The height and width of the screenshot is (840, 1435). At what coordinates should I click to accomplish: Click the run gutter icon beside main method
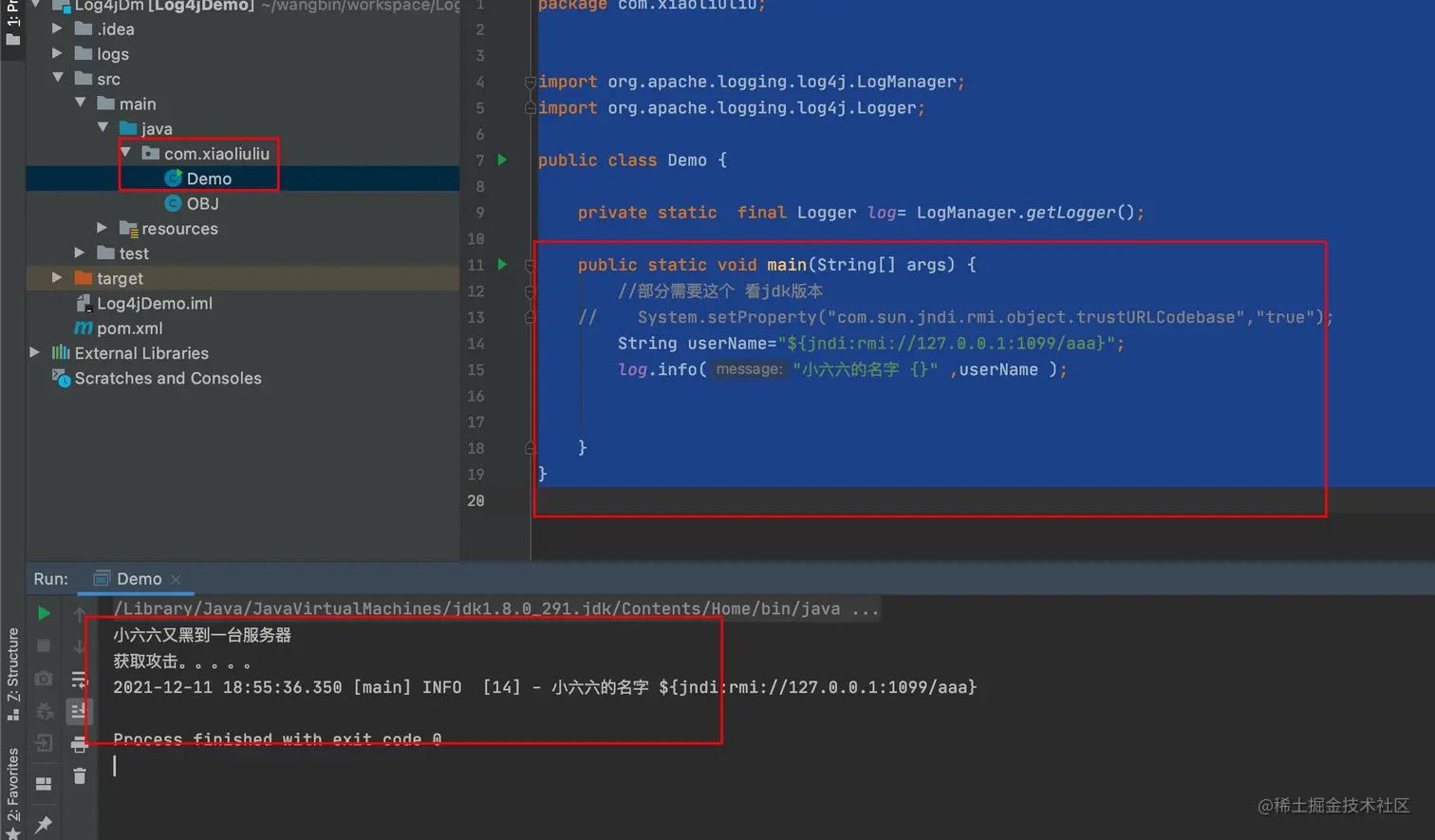[503, 265]
